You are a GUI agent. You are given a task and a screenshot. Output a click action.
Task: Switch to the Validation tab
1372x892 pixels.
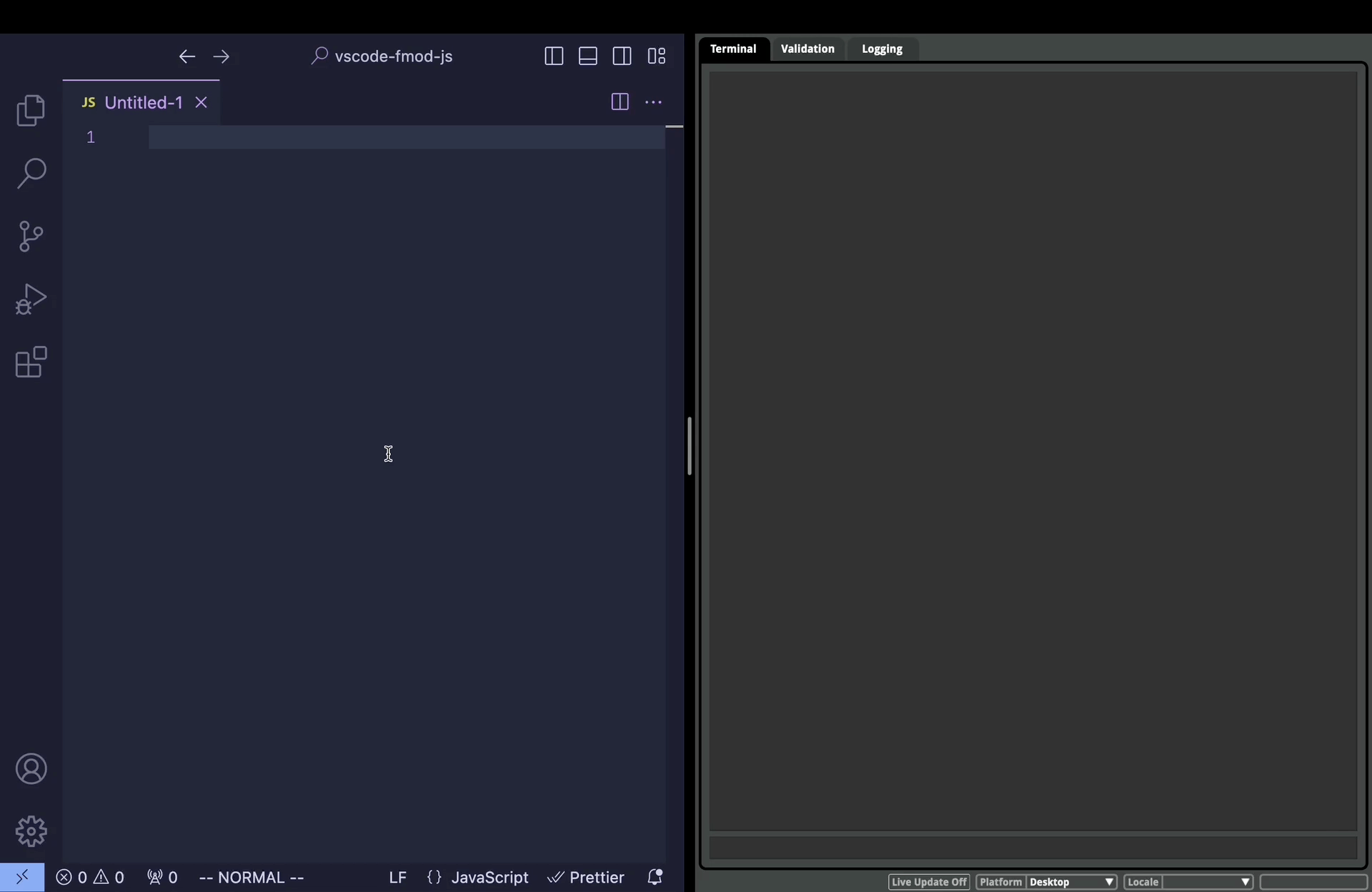click(x=807, y=49)
